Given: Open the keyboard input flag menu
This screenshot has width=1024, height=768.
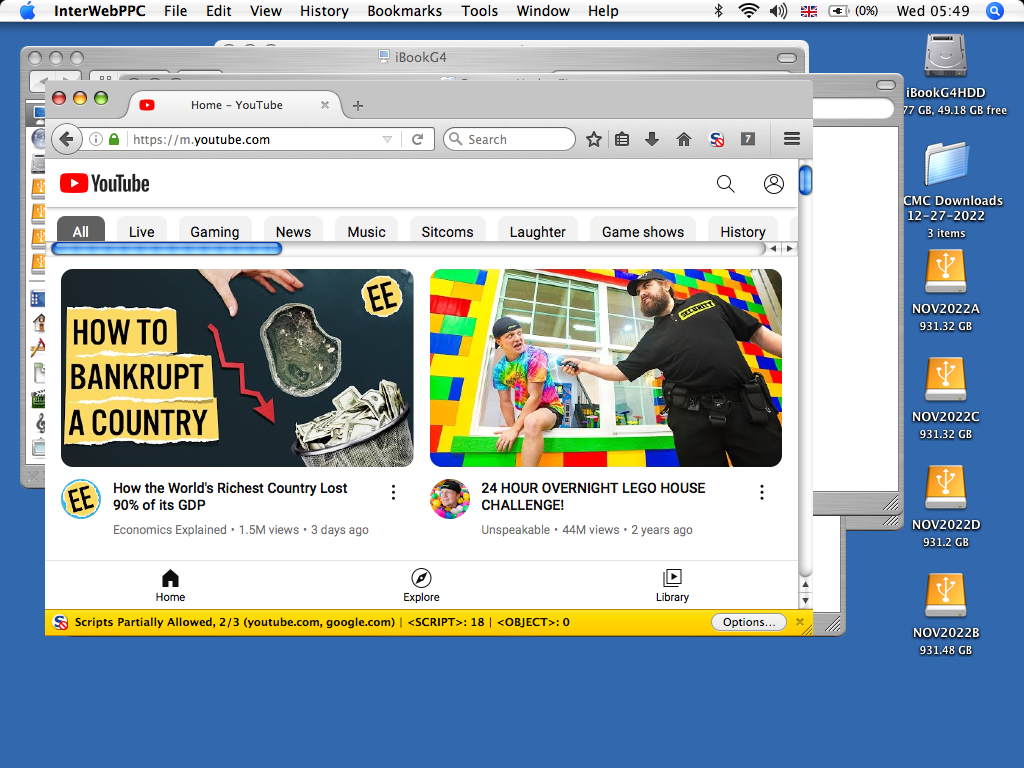Looking at the screenshot, I should pos(808,11).
